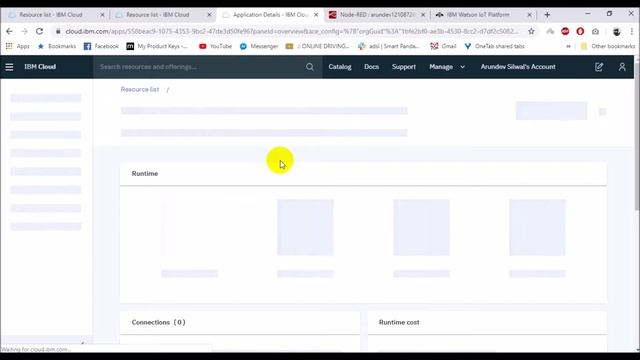This screenshot has height=360, width=640.
Task: Open the Chrome profile avatar
Action: point(616,31)
